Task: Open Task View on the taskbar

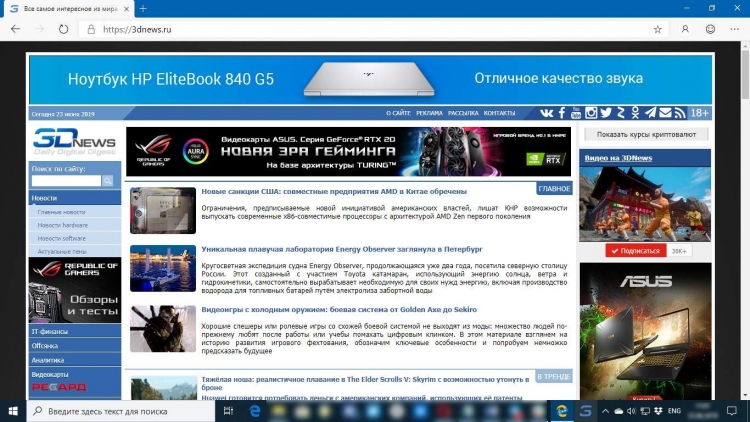Action: pyautogui.click(x=228, y=411)
